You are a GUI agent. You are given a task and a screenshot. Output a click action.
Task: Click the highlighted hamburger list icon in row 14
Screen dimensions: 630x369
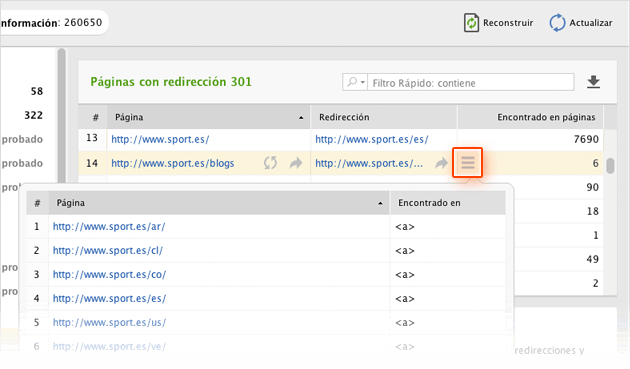tap(468, 163)
